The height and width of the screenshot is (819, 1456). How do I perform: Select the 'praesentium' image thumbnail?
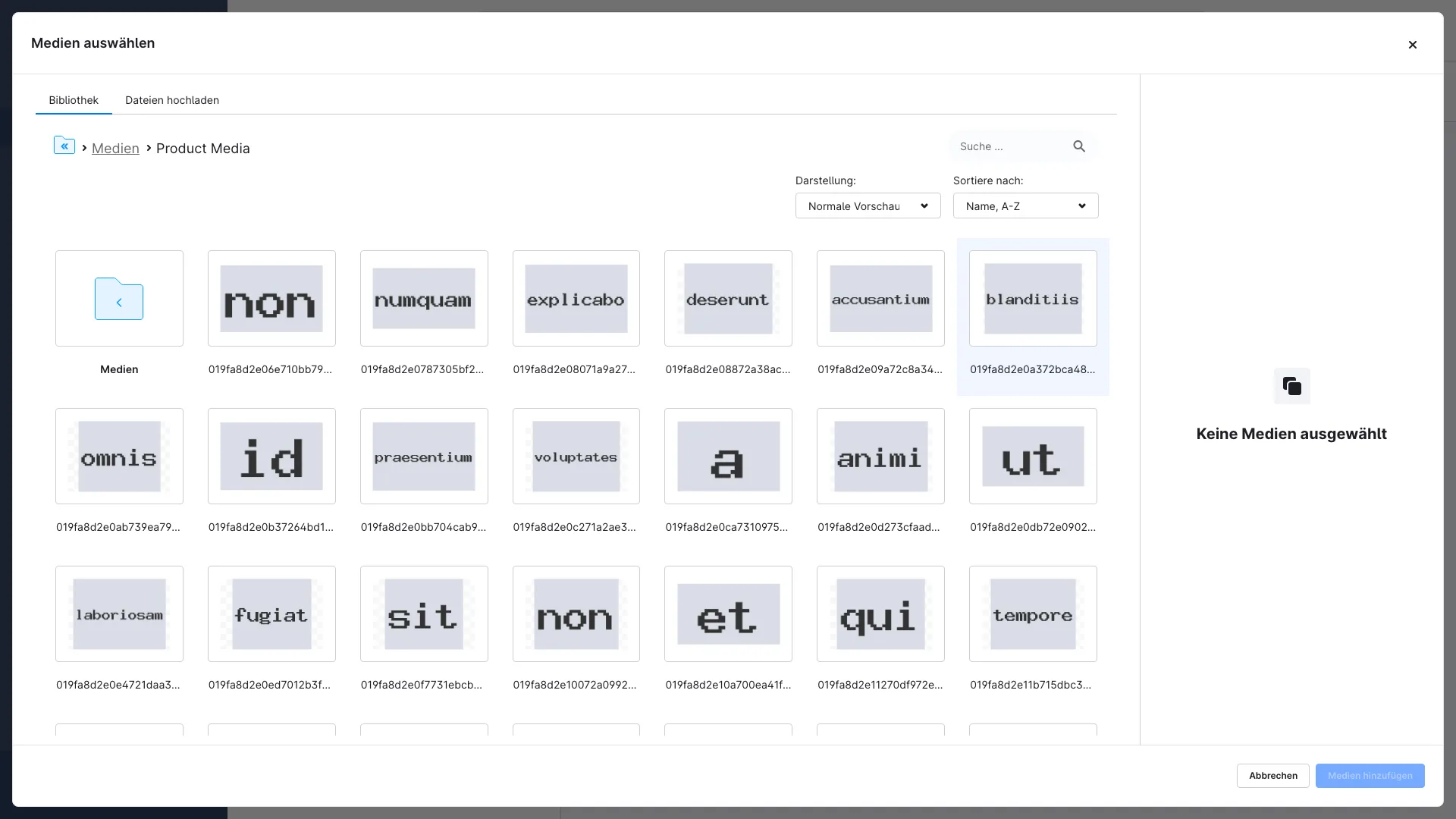[424, 457]
